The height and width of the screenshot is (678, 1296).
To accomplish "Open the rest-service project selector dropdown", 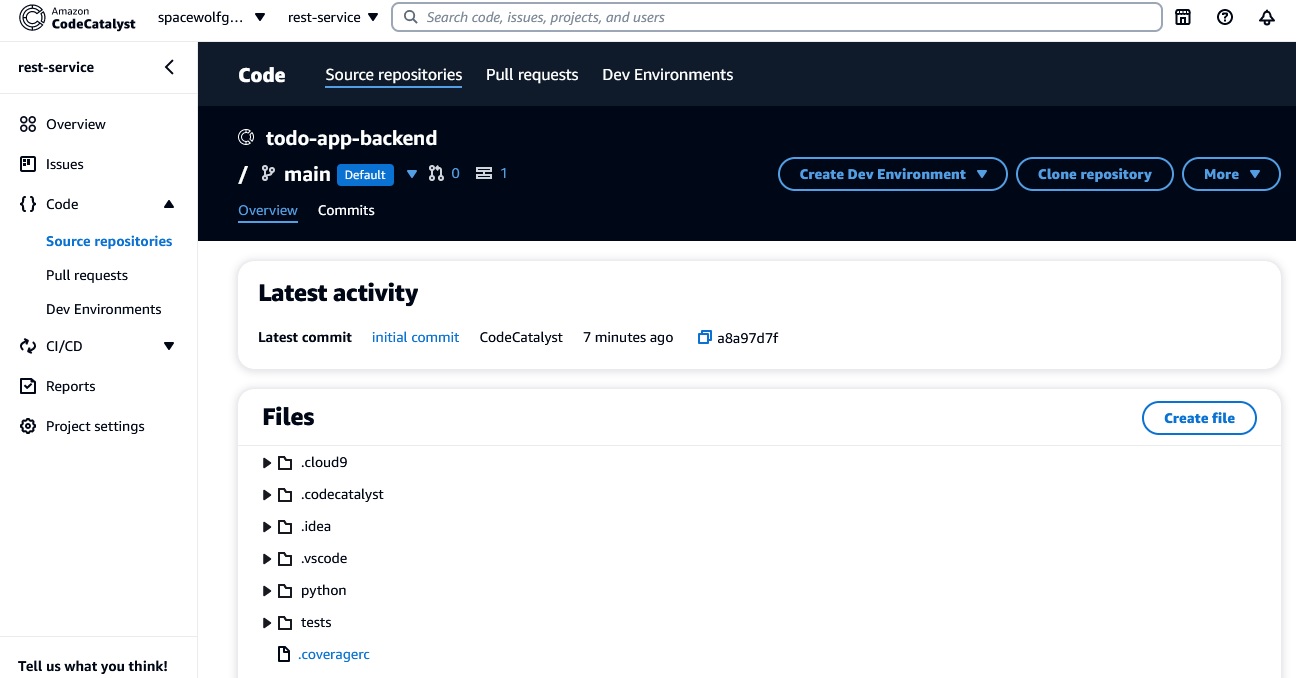I will 333,17.
